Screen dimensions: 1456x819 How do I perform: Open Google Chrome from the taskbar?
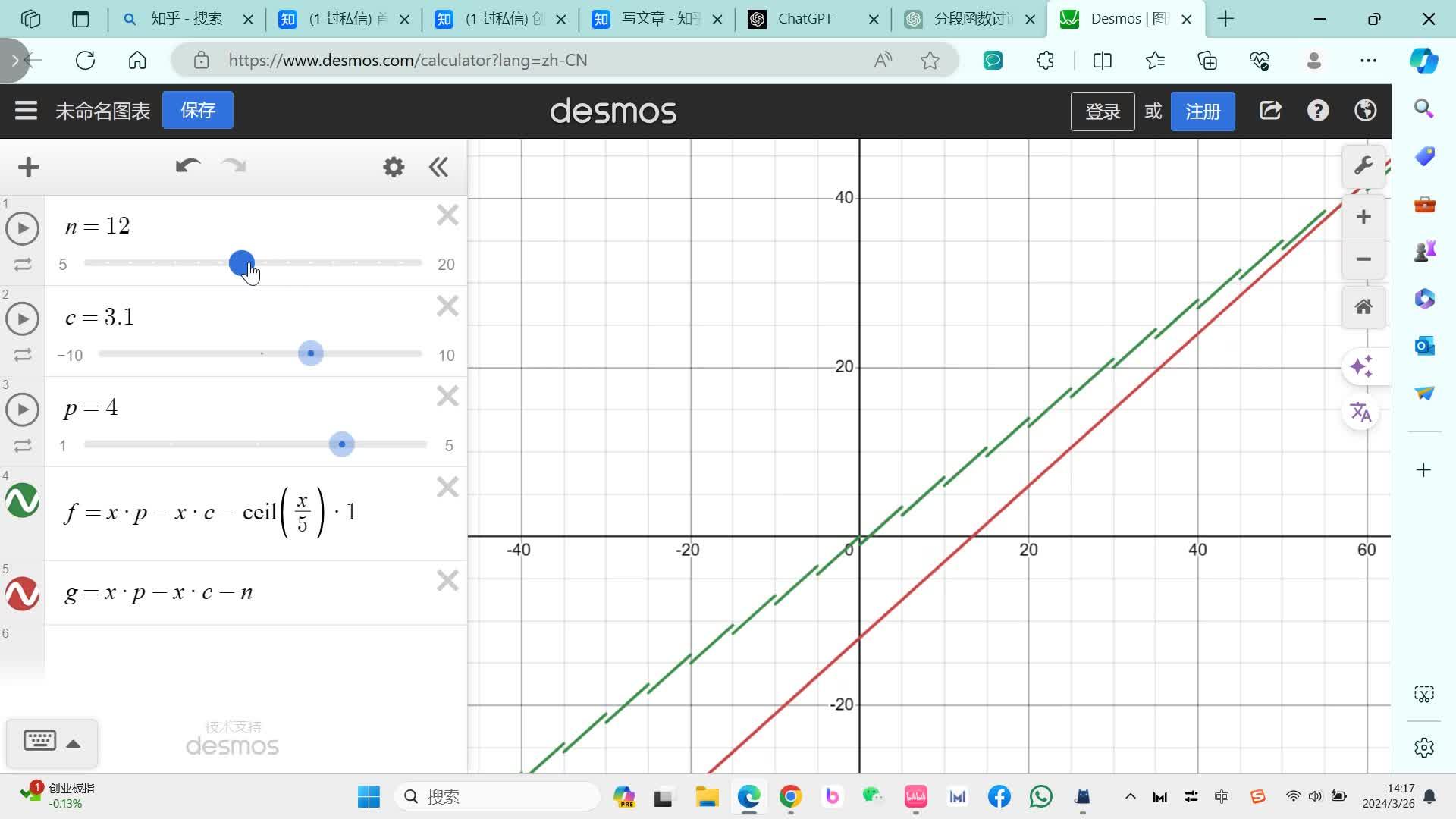click(790, 797)
